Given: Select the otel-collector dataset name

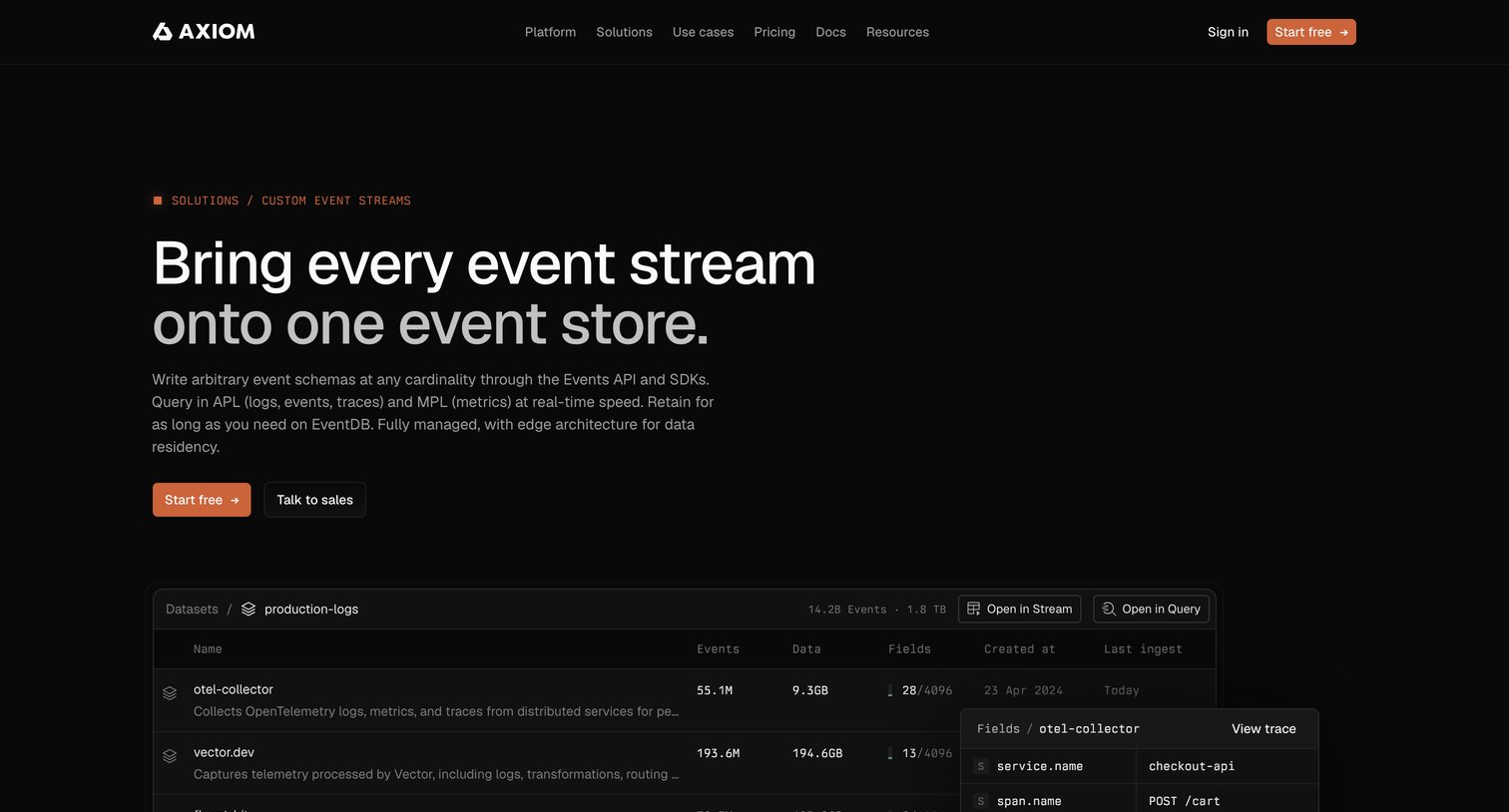Looking at the screenshot, I should [x=234, y=689].
